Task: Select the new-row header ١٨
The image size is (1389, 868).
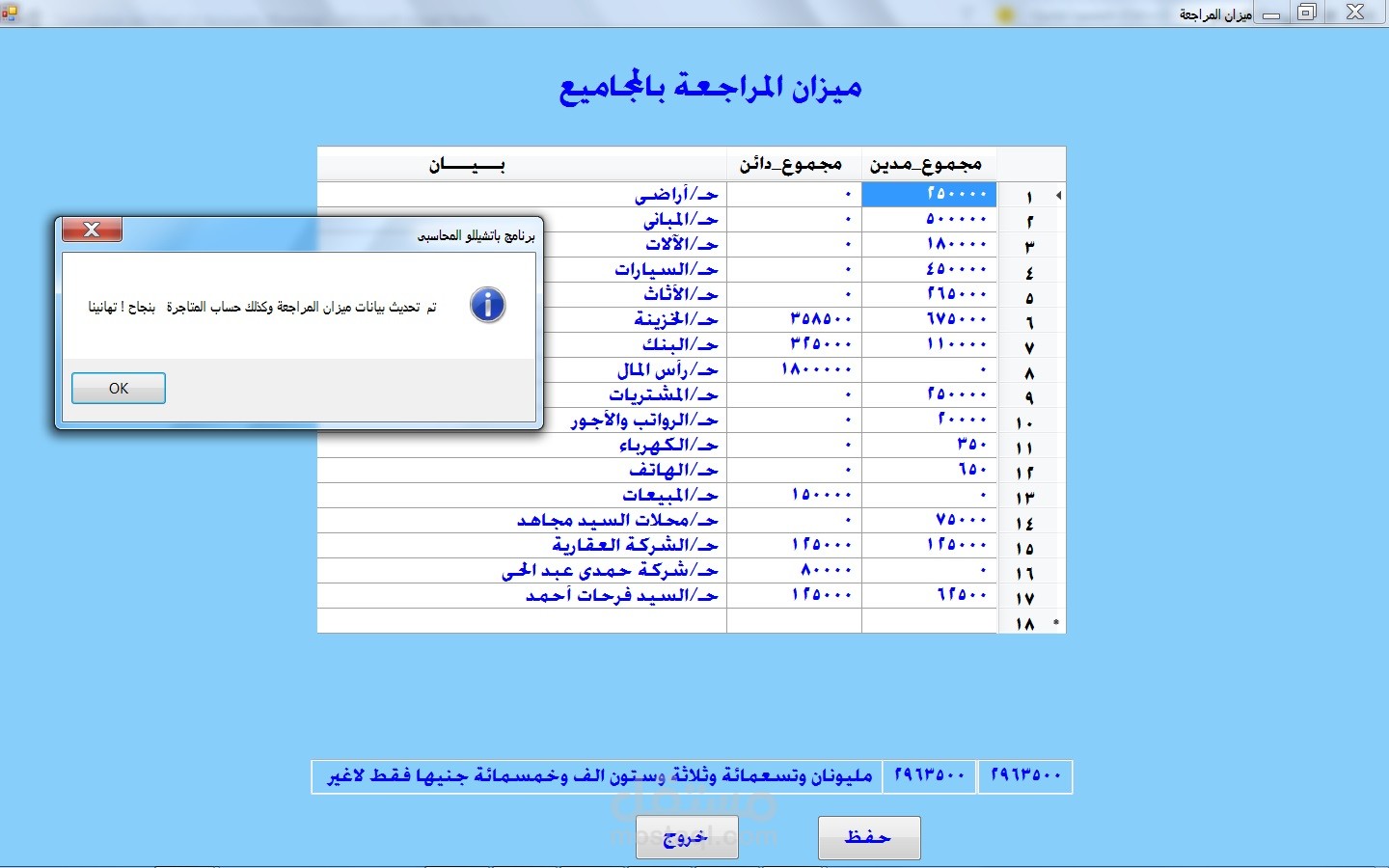Action: click(x=1031, y=621)
